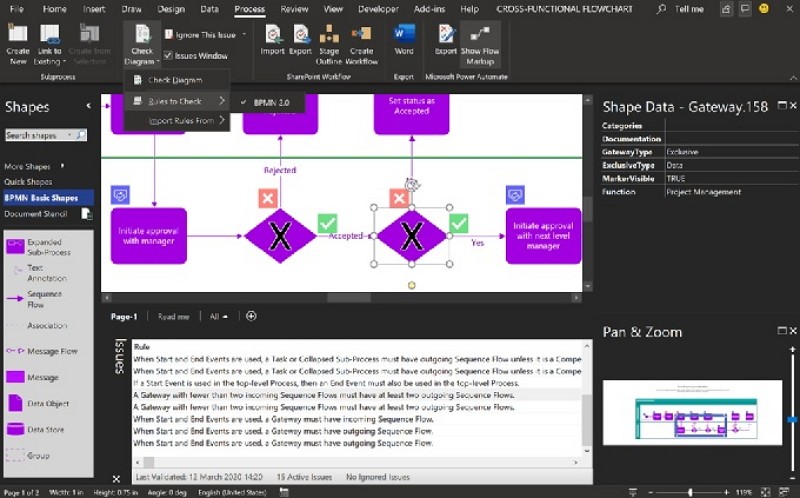Image resolution: width=800 pixels, height=498 pixels.
Task: Click zoom out minus on status bar
Action: (x=651, y=492)
